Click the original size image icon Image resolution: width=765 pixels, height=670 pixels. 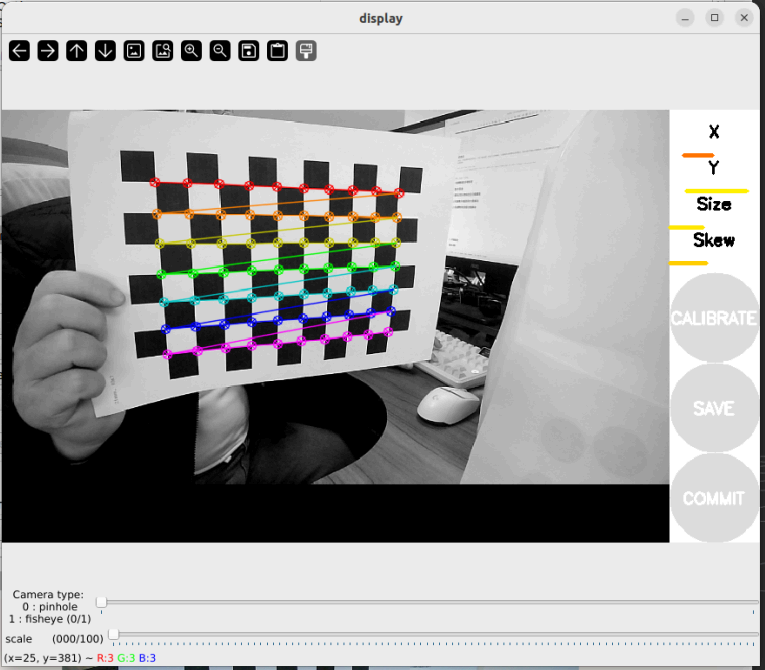tap(134, 51)
